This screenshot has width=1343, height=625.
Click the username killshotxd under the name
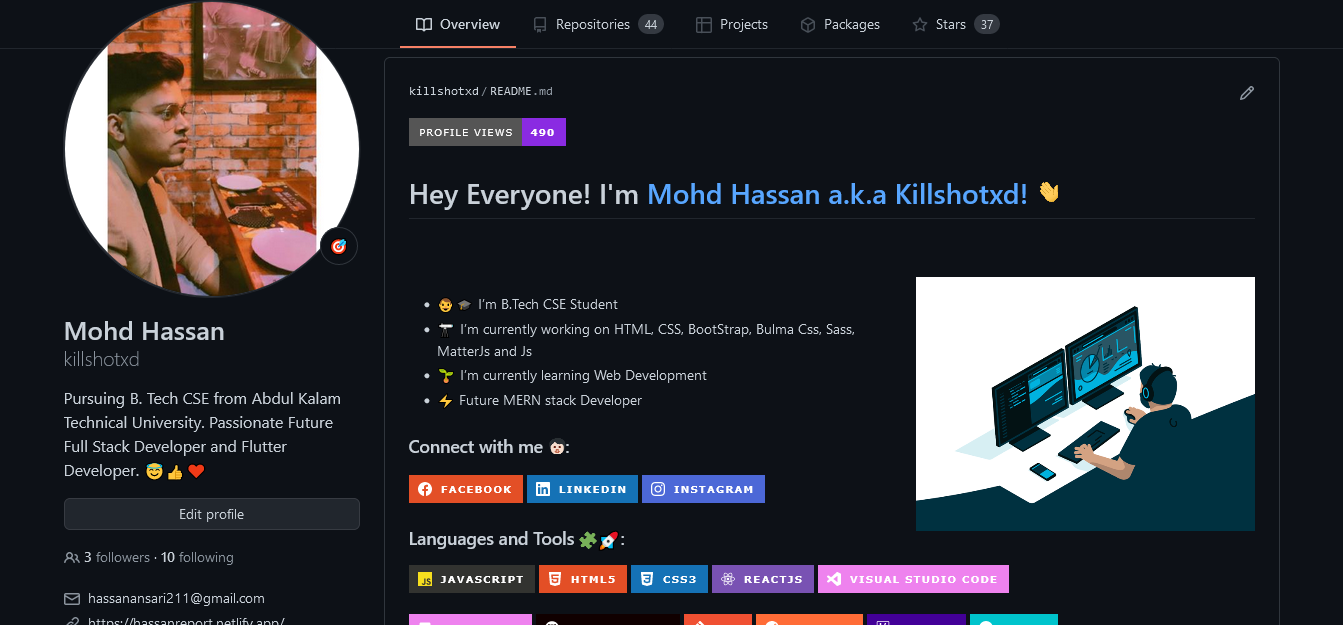(x=101, y=360)
